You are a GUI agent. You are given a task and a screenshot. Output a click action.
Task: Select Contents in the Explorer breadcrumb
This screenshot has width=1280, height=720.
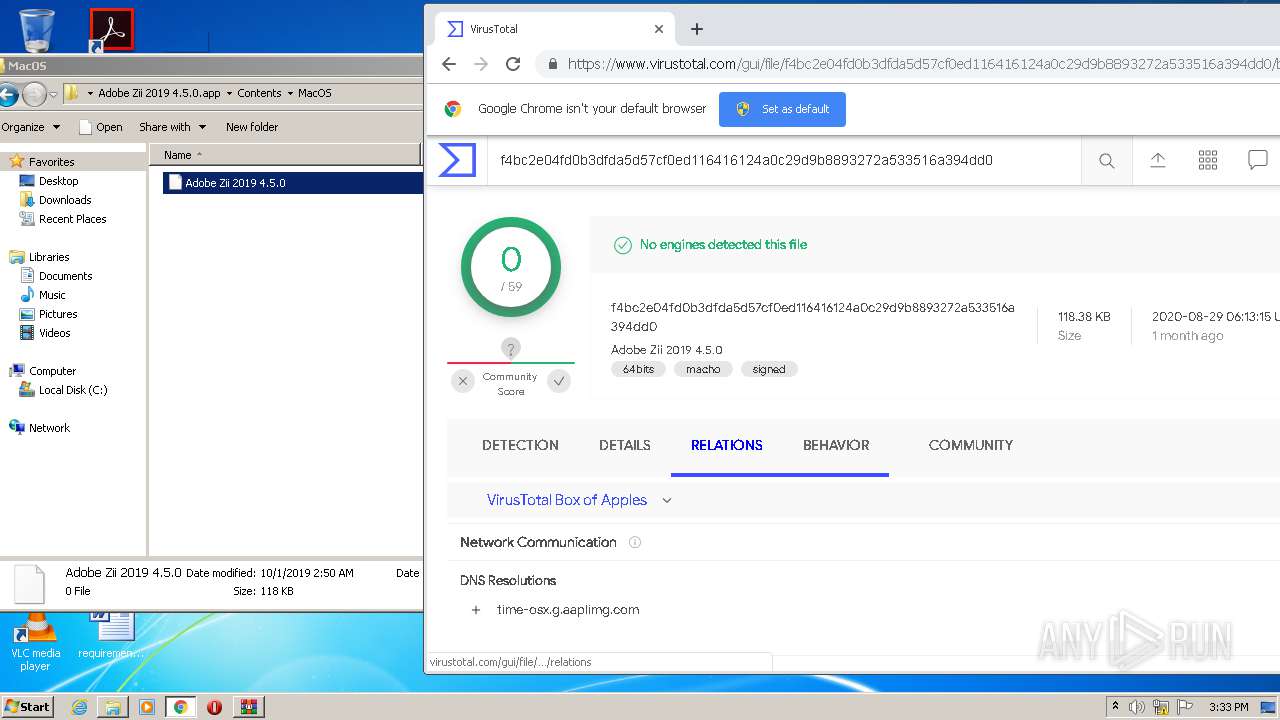(259, 93)
